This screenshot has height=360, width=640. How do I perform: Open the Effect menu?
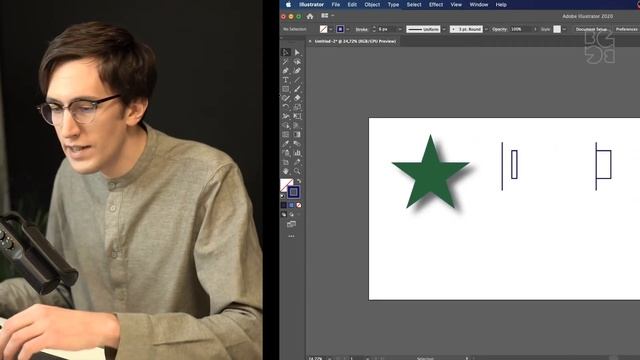436,4
